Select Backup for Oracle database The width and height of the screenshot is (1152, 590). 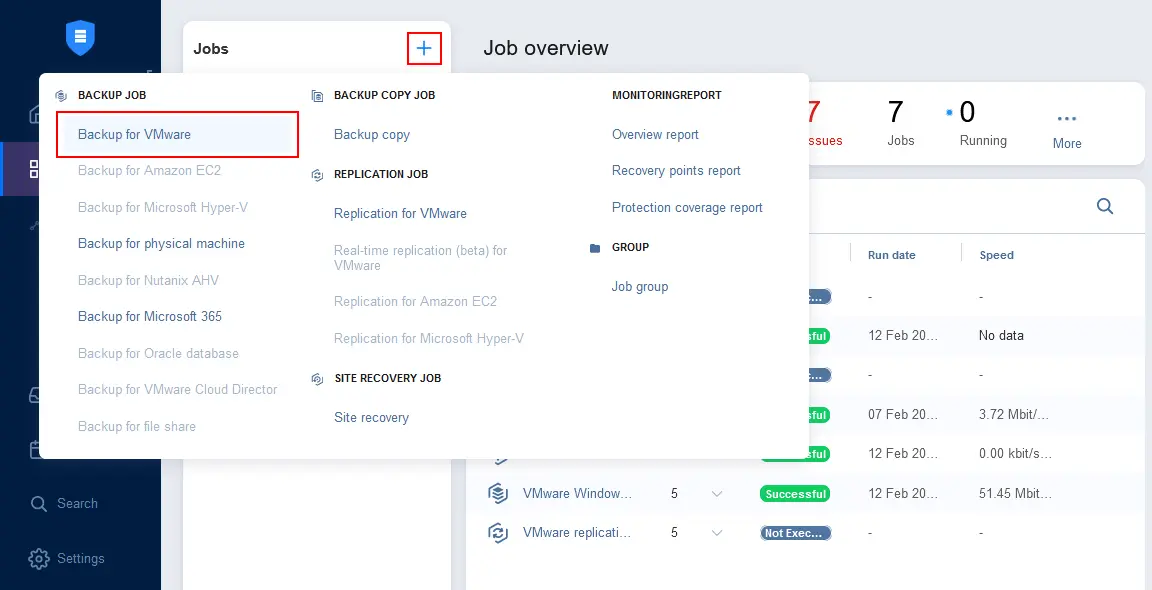pyautogui.click(x=158, y=353)
